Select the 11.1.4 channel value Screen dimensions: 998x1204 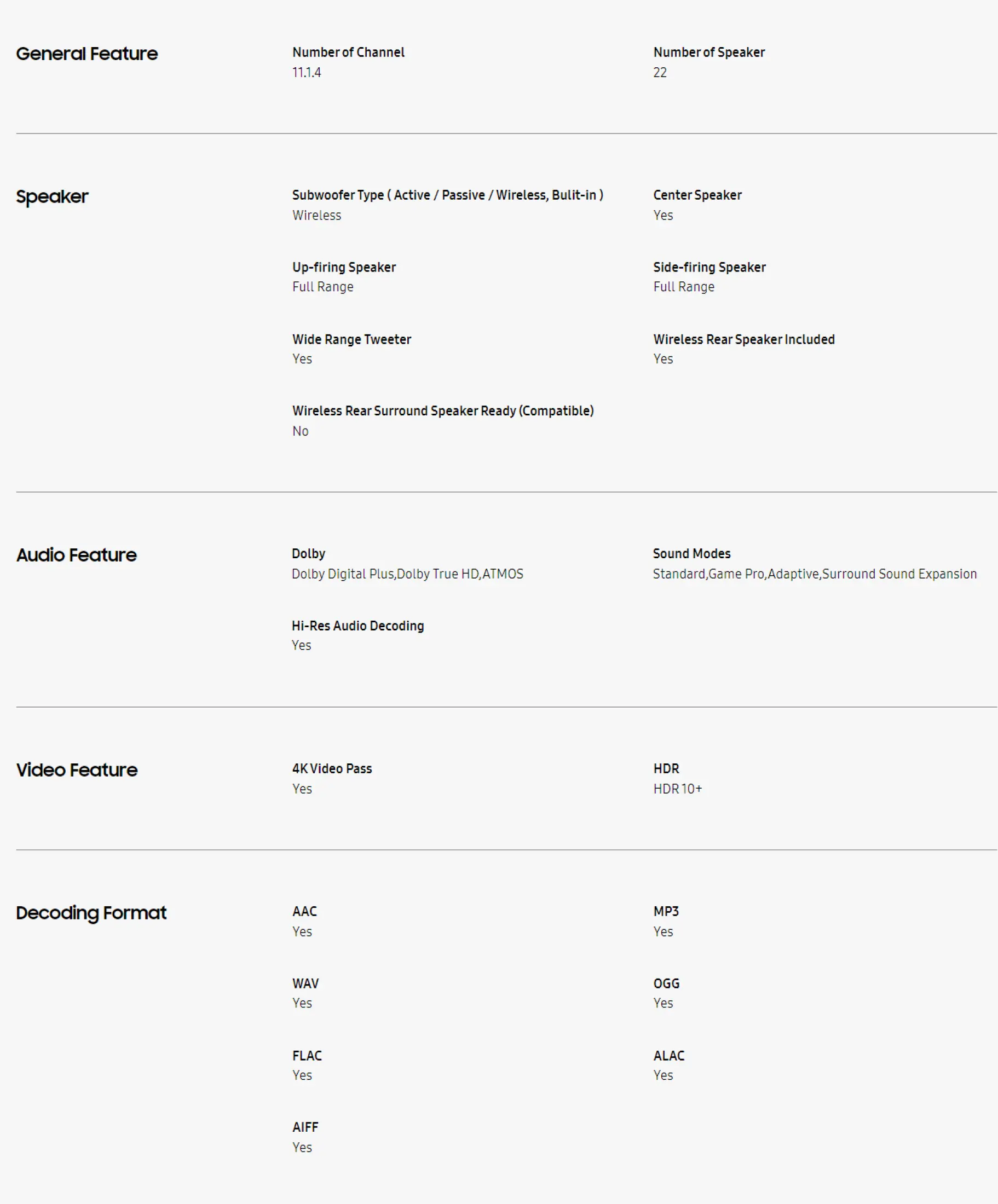pyautogui.click(x=306, y=73)
